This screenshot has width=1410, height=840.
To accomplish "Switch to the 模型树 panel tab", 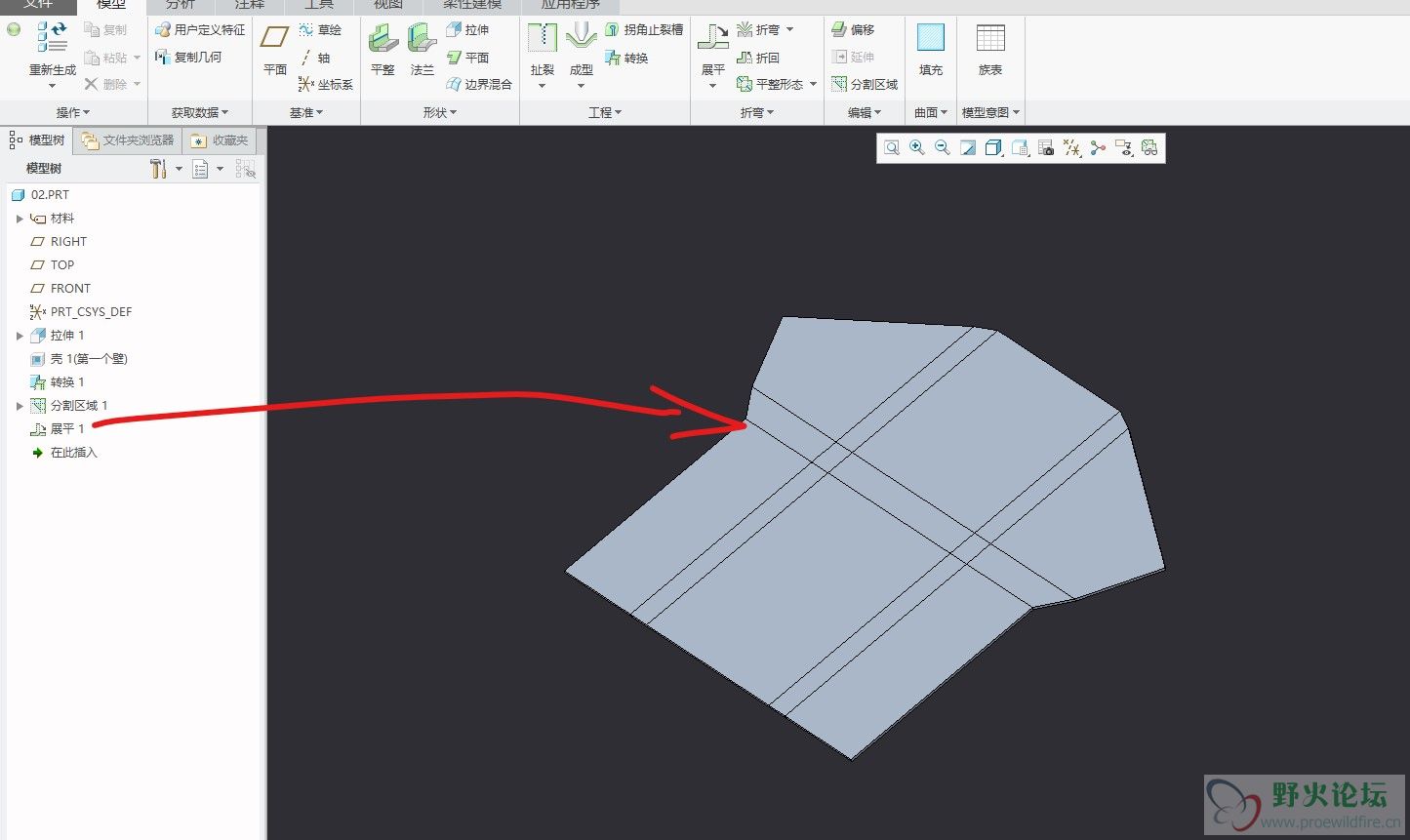I will pyautogui.click(x=38, y=140).
